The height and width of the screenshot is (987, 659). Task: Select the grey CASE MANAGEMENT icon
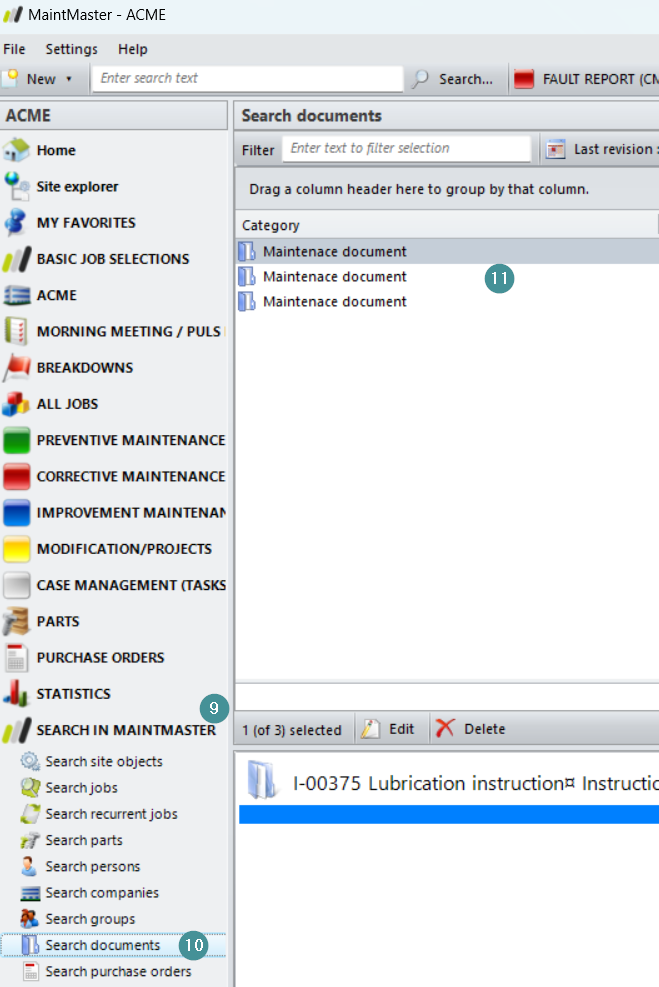pos(16,585)
